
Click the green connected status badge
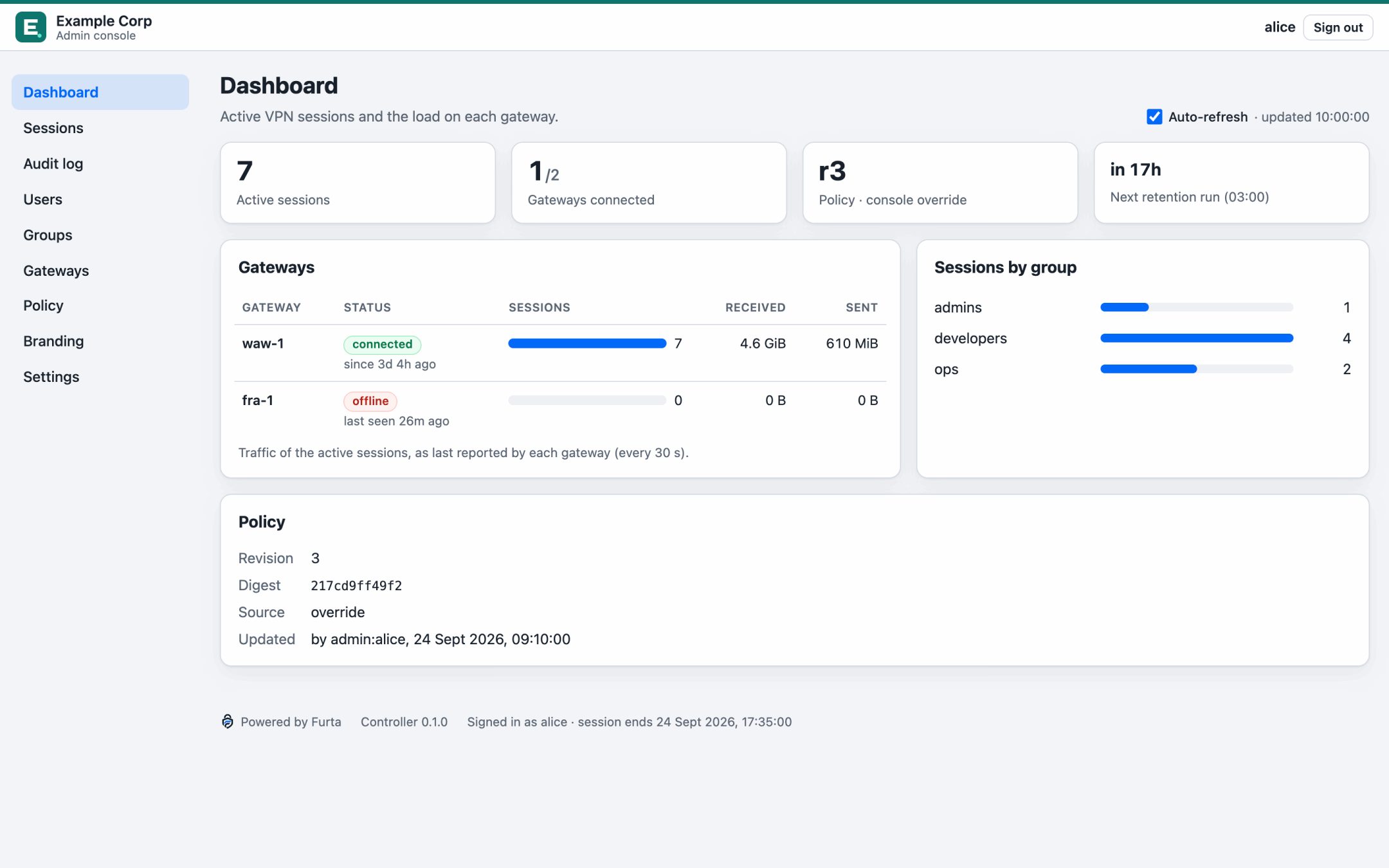pos(382,345)
